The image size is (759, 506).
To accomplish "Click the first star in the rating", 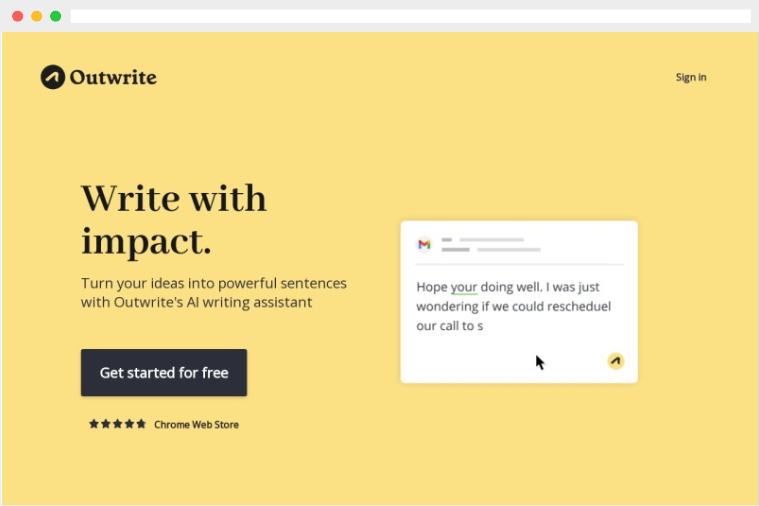I will pyautogui.click(x=94, y=424).
